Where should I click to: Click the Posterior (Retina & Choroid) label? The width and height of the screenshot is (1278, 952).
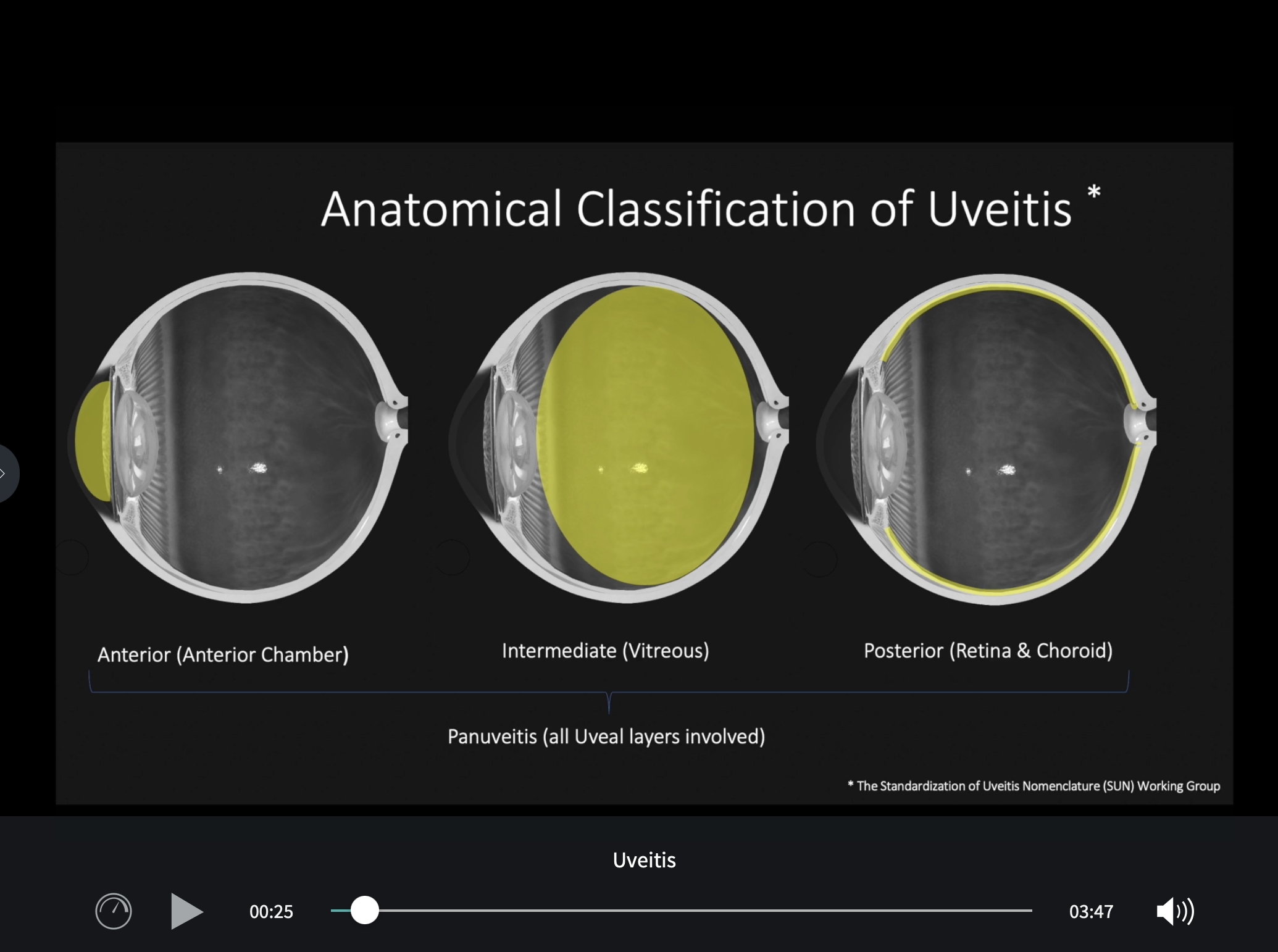(988, 651)
